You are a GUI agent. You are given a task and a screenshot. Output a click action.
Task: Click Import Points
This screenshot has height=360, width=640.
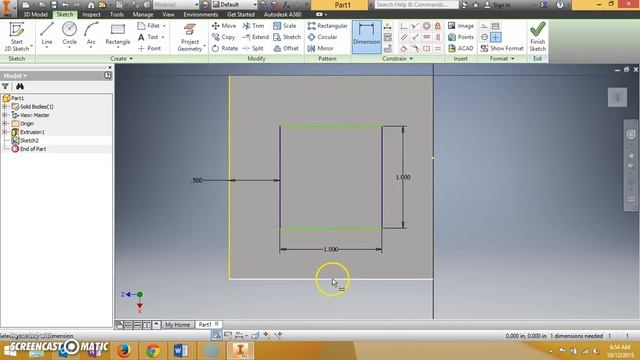click(x=461, y=37)
